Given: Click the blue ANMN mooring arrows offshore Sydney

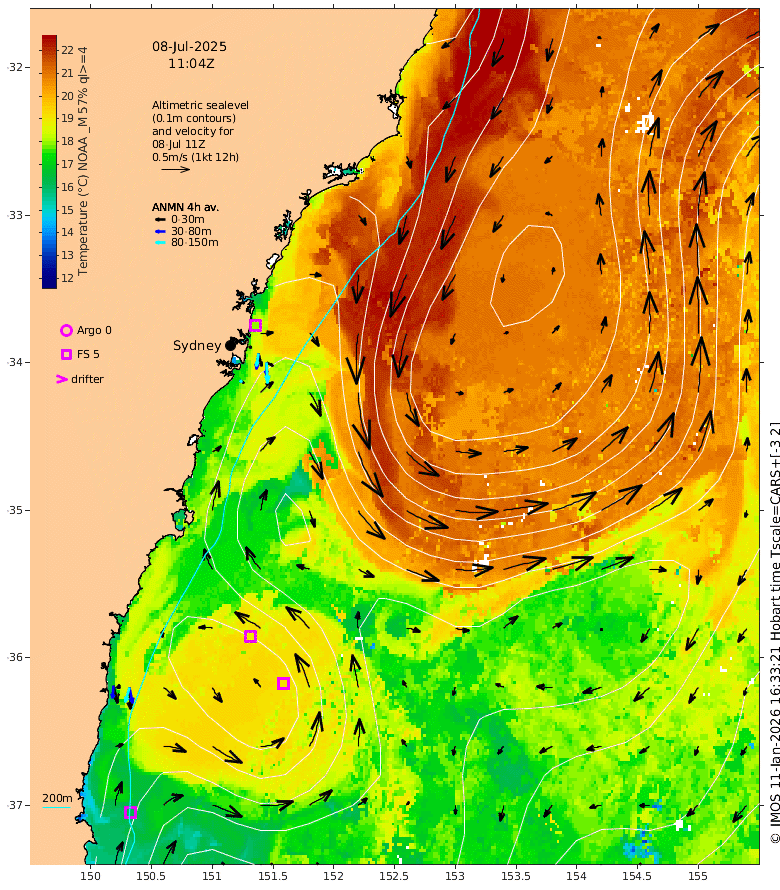Looking at the screenshot, I should [x=262, y=366].
